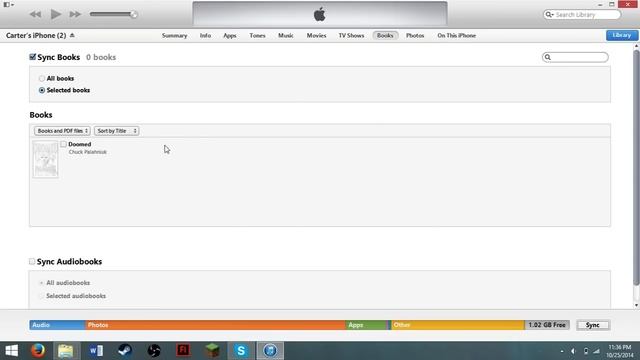
Task: Click the Library button
Action: [622, 36]
